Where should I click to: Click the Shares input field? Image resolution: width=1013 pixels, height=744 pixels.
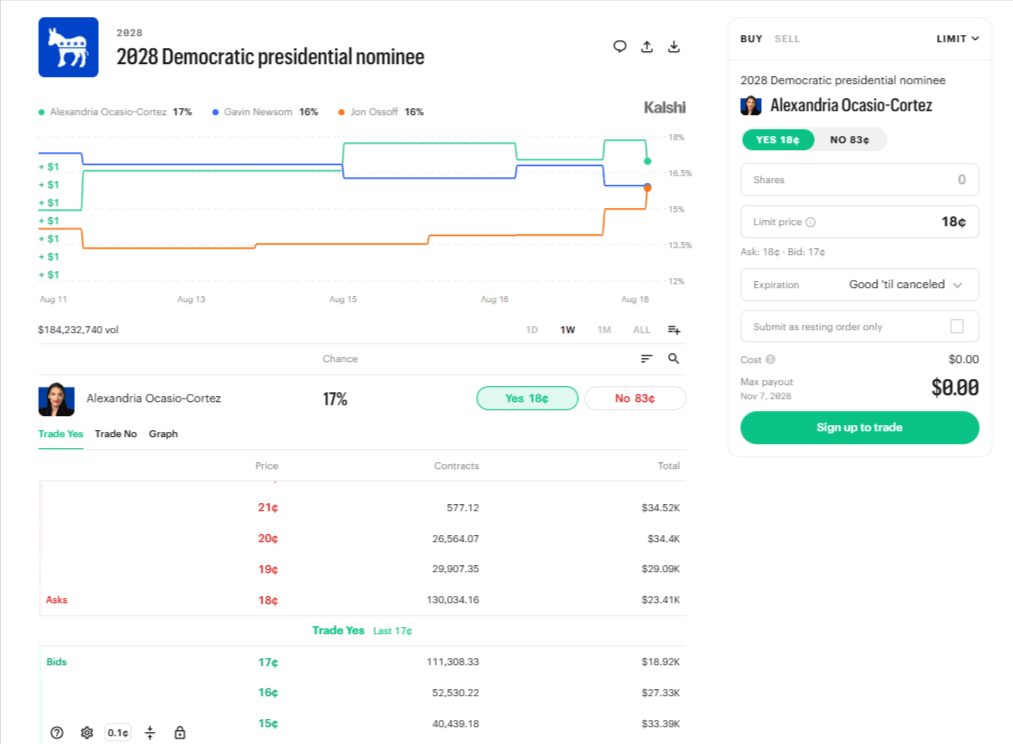[x=859, y=180]
